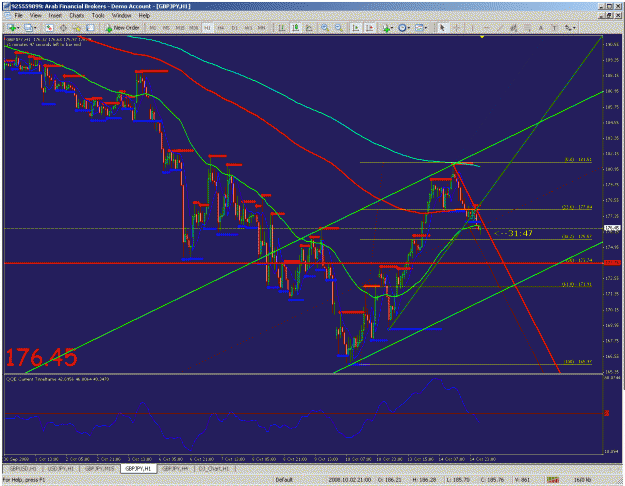Switch to the D1 timeframe

click(234, 28)
